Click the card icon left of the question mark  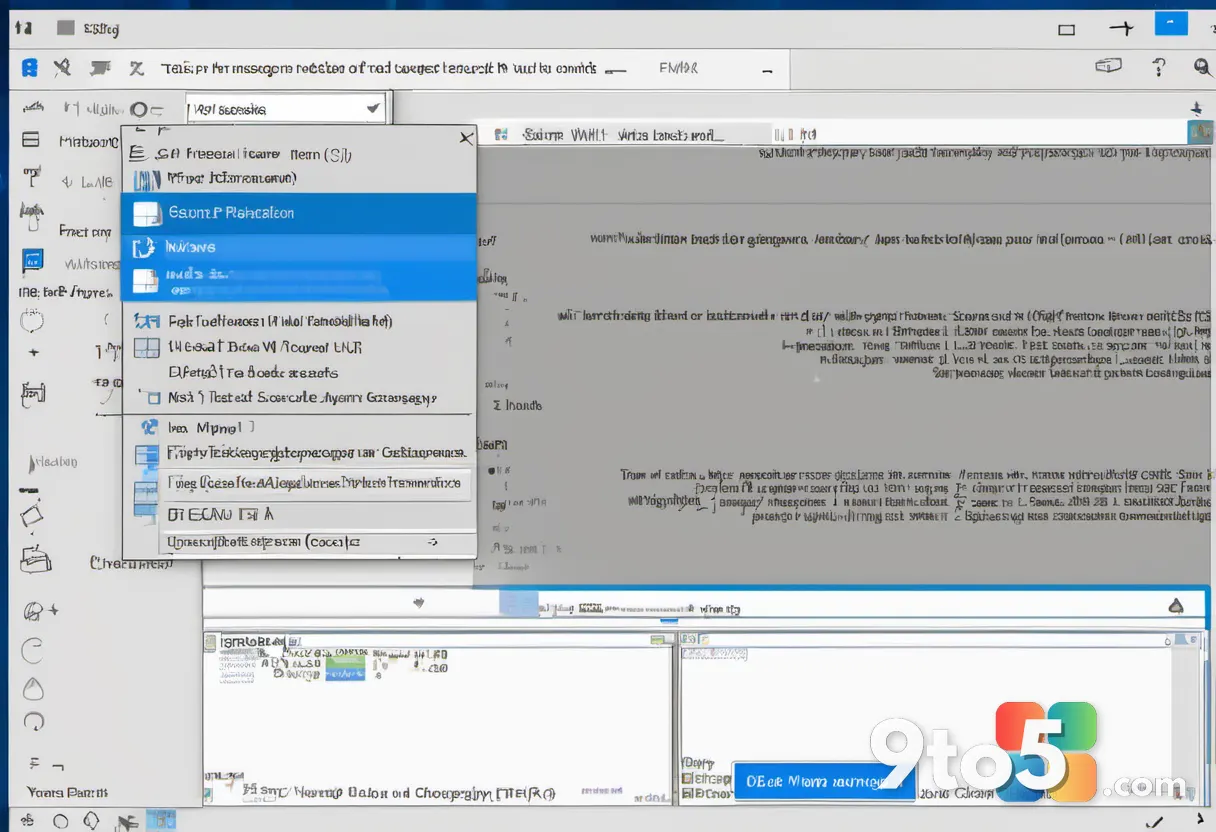point(1108,66)
